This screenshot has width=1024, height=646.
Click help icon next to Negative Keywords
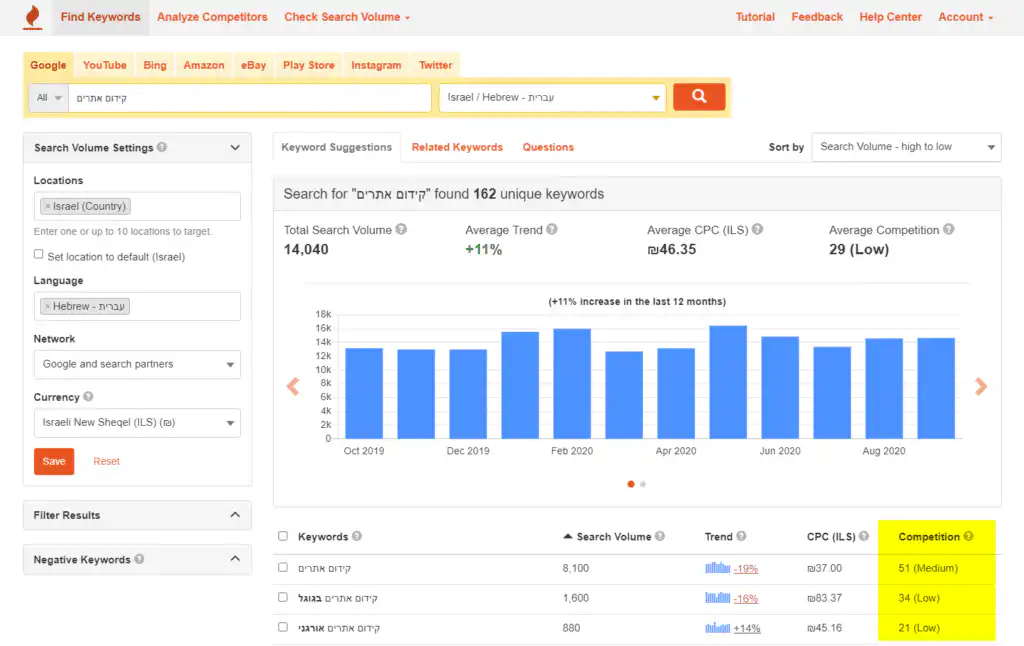click(139, 559)
